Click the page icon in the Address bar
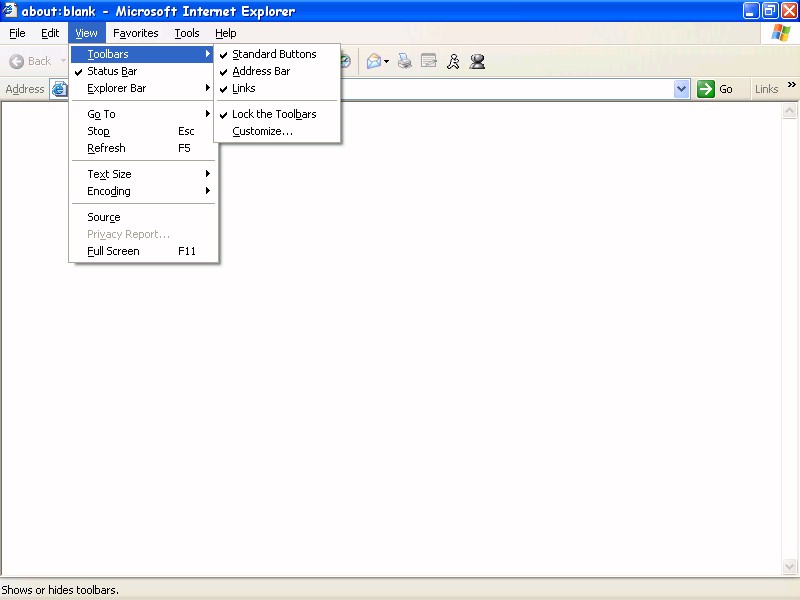800x600 pixels. point(59,89)
